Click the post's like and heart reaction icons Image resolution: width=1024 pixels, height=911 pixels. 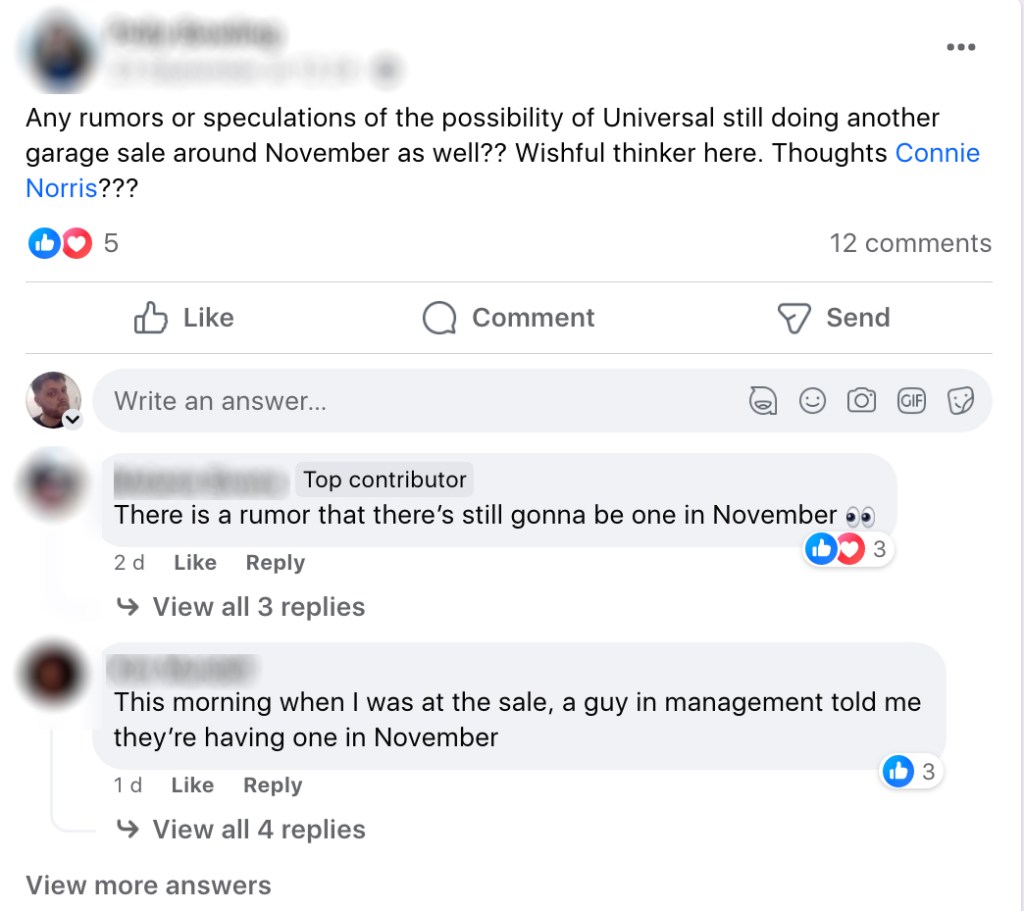(x=60, y=243)
